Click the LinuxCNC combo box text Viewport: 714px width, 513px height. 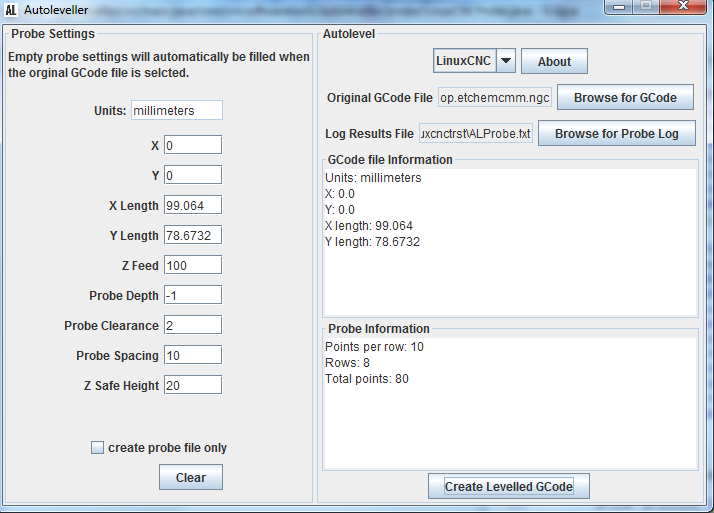click(464, 61)
